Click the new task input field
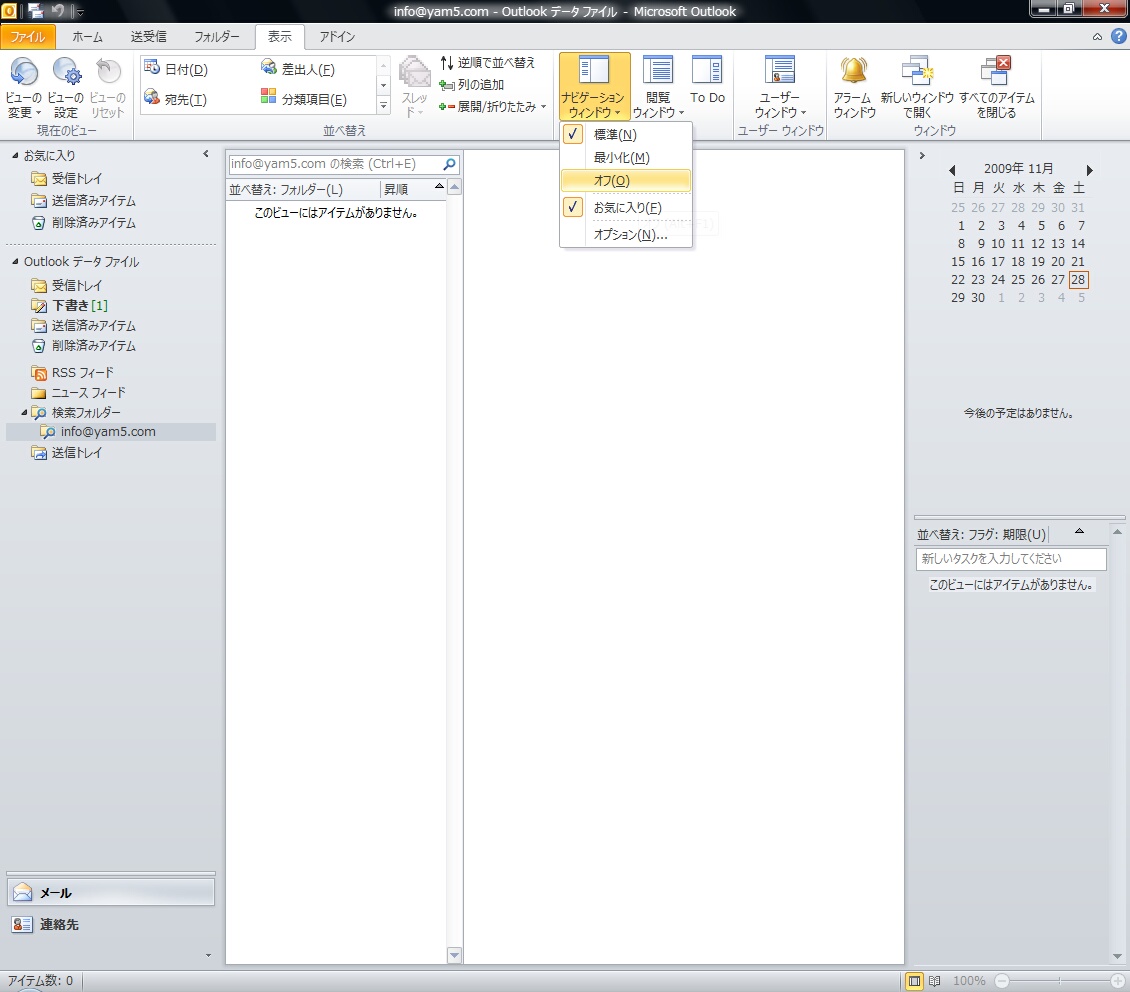Screen dimensions: 1130x992 click(x=1011, y=559)
